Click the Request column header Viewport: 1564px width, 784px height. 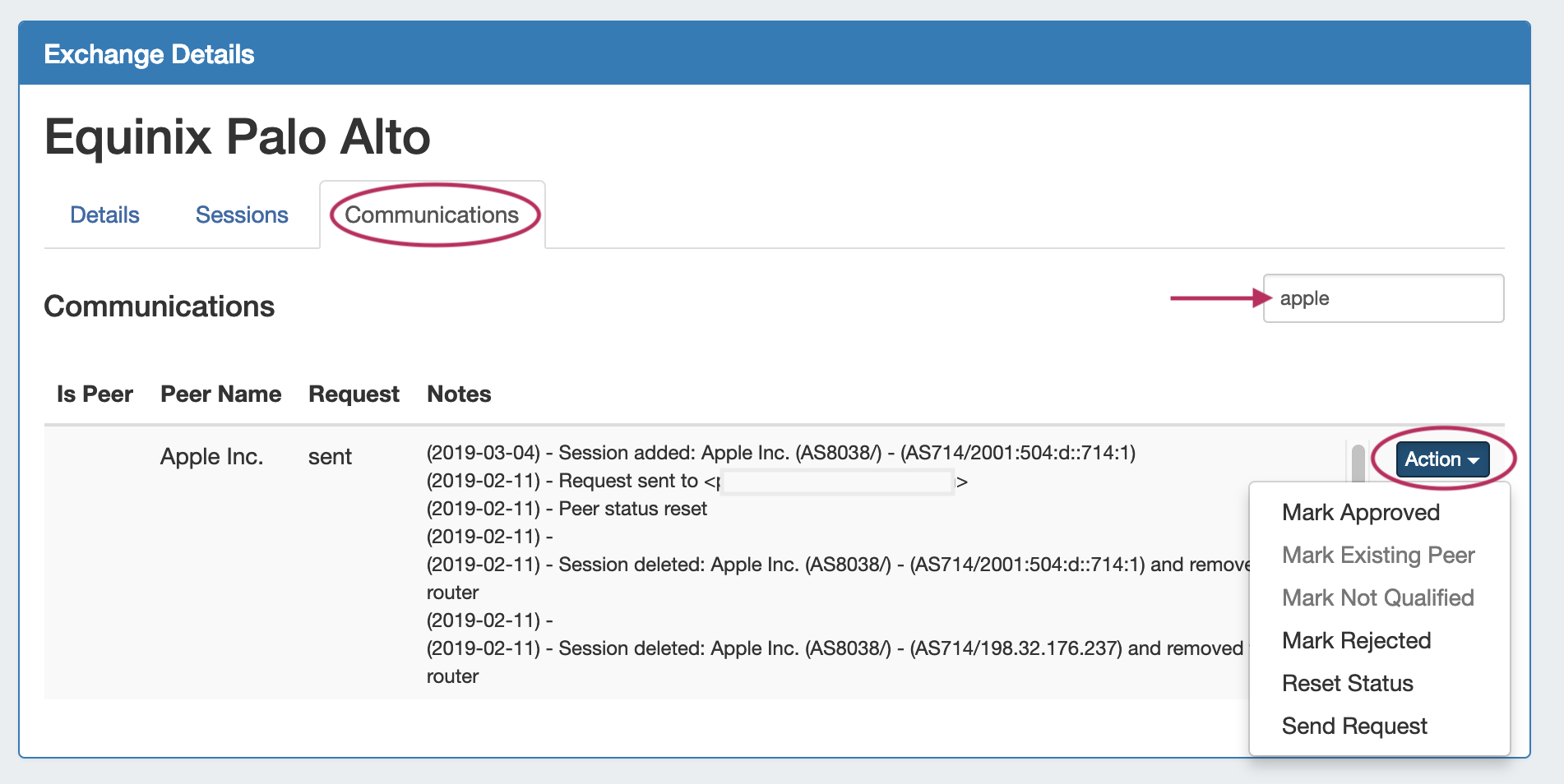[354, 394]
